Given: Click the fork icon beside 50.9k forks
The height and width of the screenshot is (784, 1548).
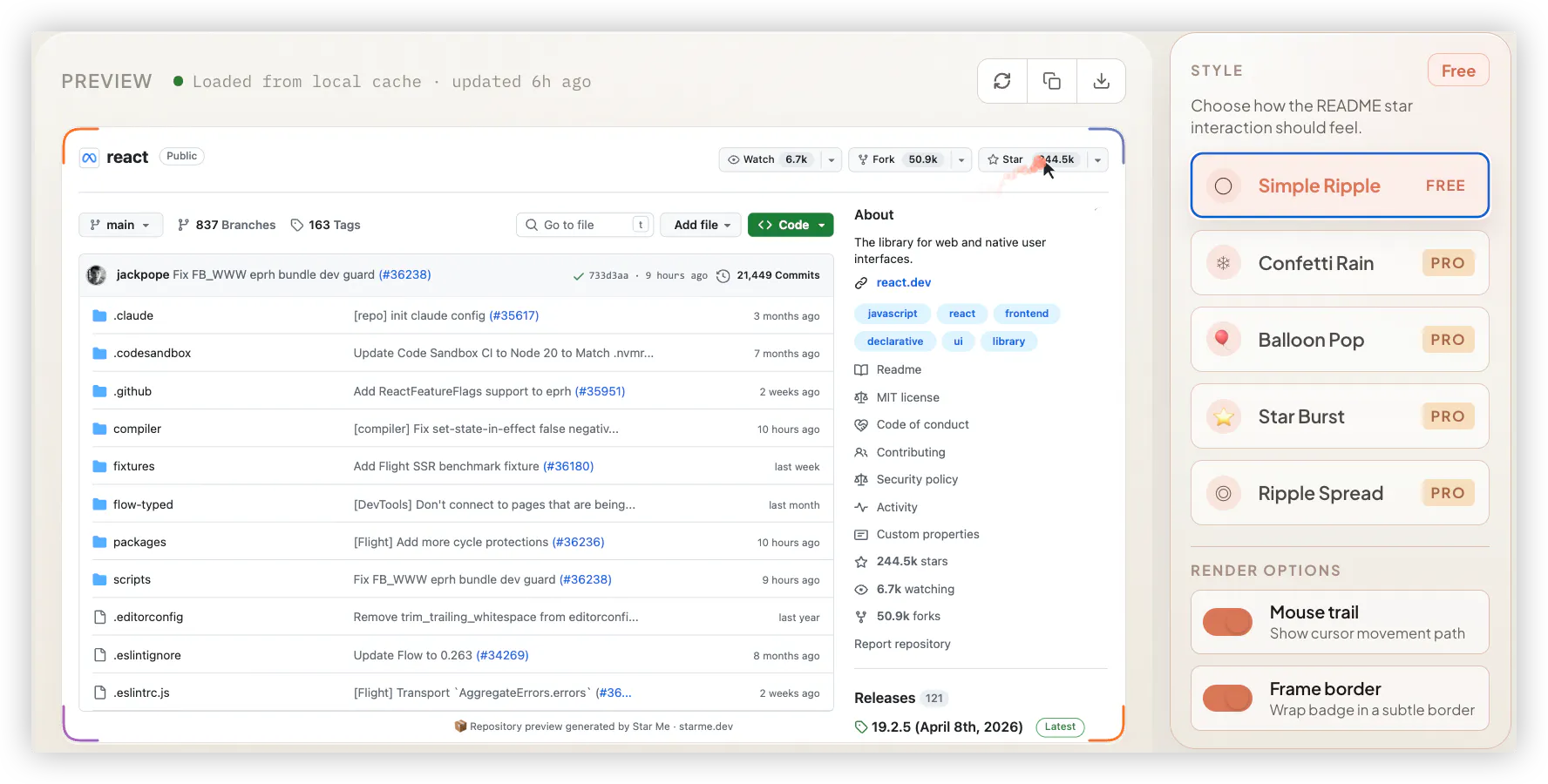Looking at the screenshot, I should (861, 617).
